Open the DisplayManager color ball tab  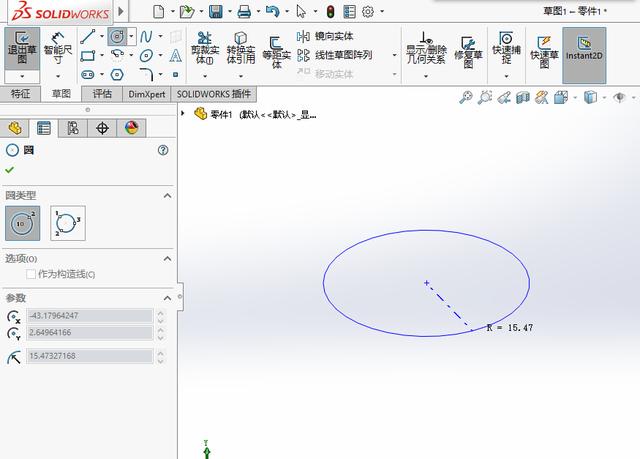point(131,128)
